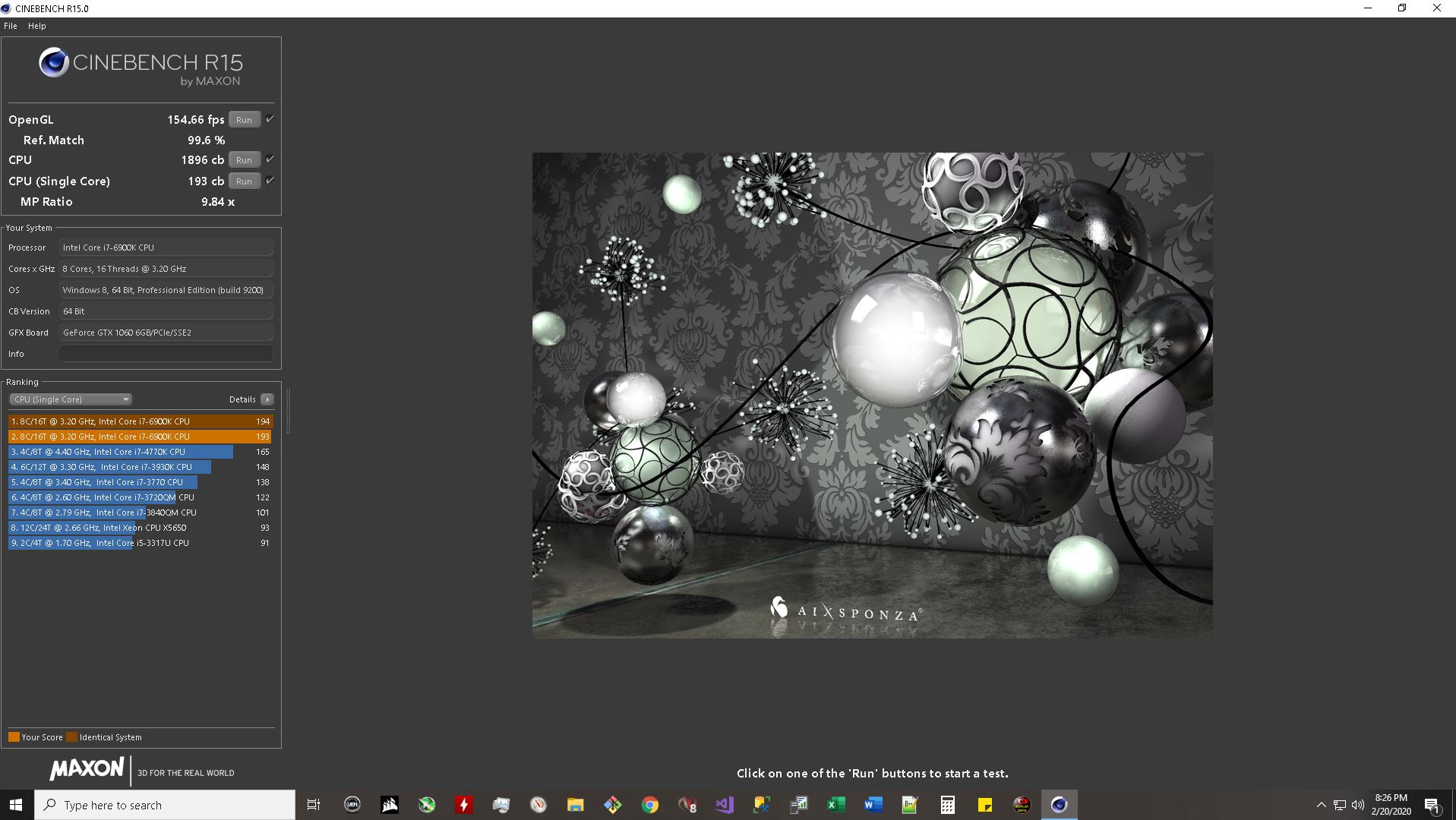Click the CB Version field 64 Bit

tap(166, 311)
